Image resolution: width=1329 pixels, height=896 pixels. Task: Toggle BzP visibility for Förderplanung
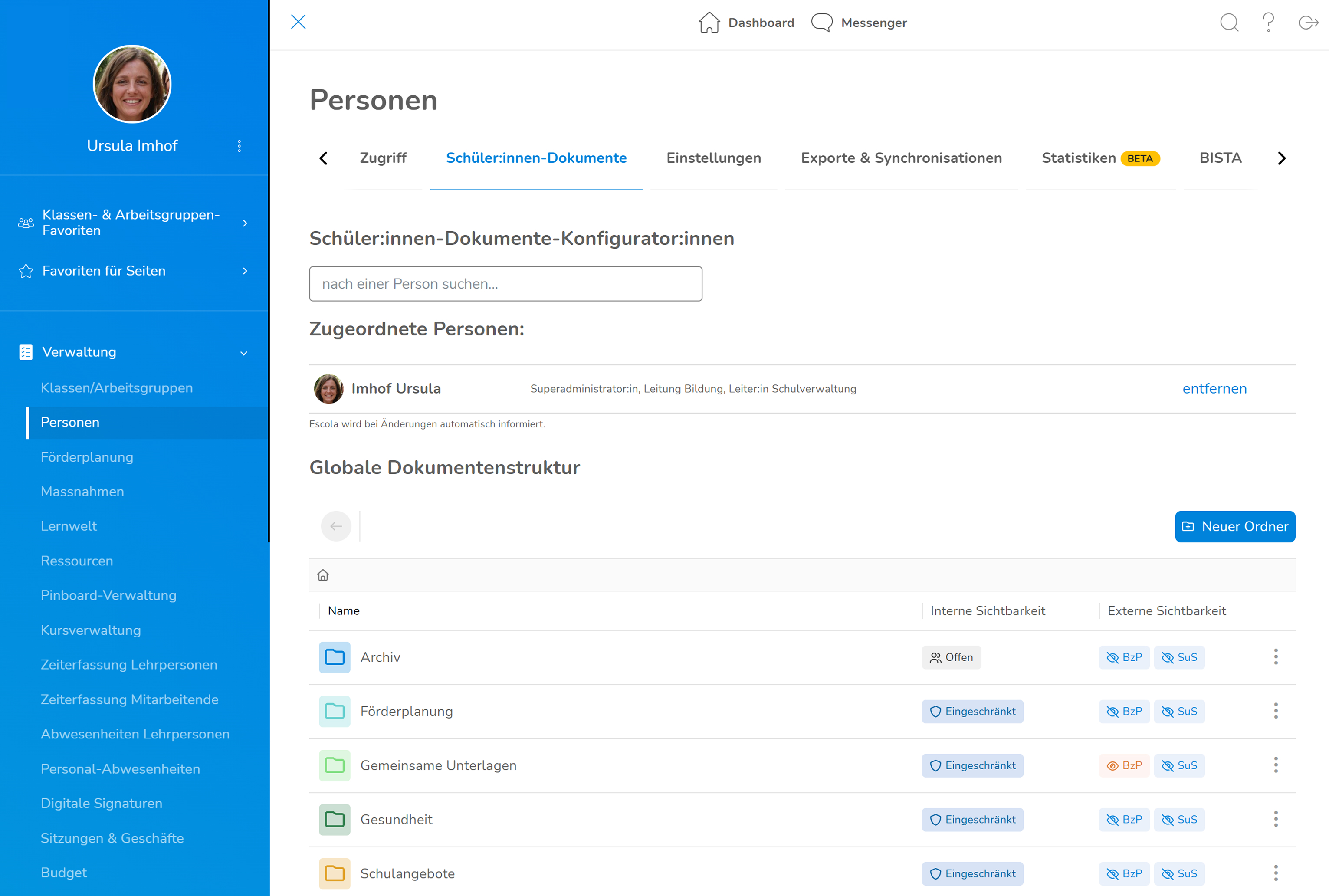(x=1124, y=712)
